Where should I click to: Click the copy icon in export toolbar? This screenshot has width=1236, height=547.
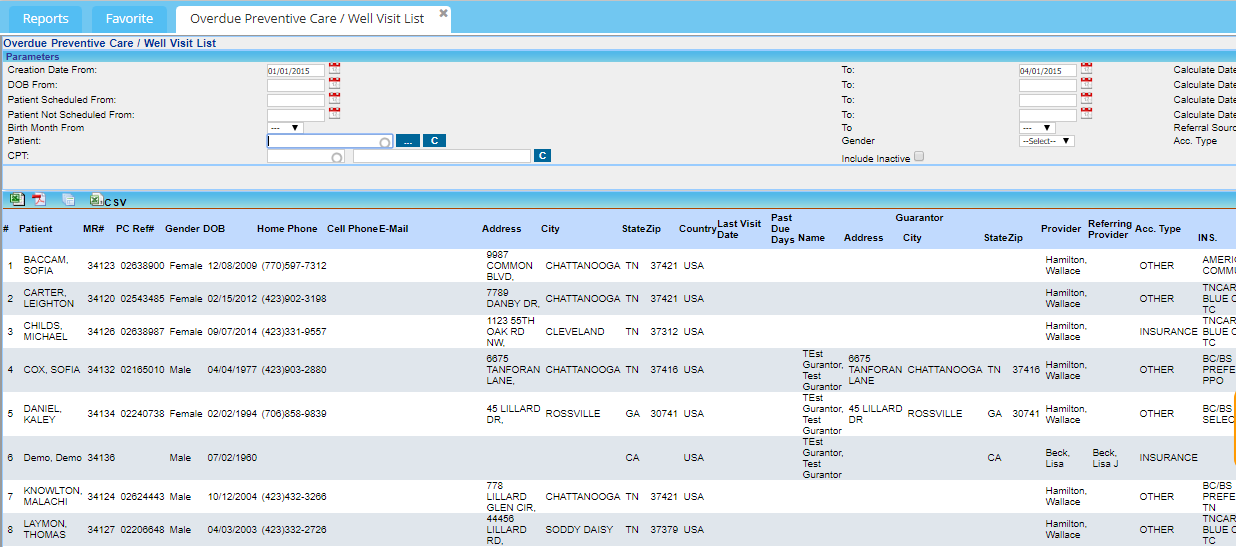pyautogui.click(x=68, y=200)
